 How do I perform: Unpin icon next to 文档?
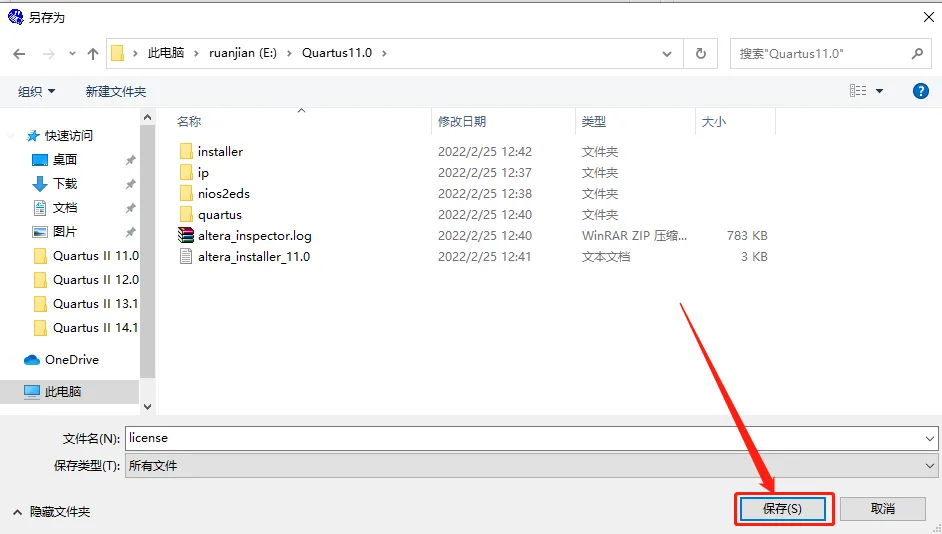pyautogui.click(x=130, y=208)
